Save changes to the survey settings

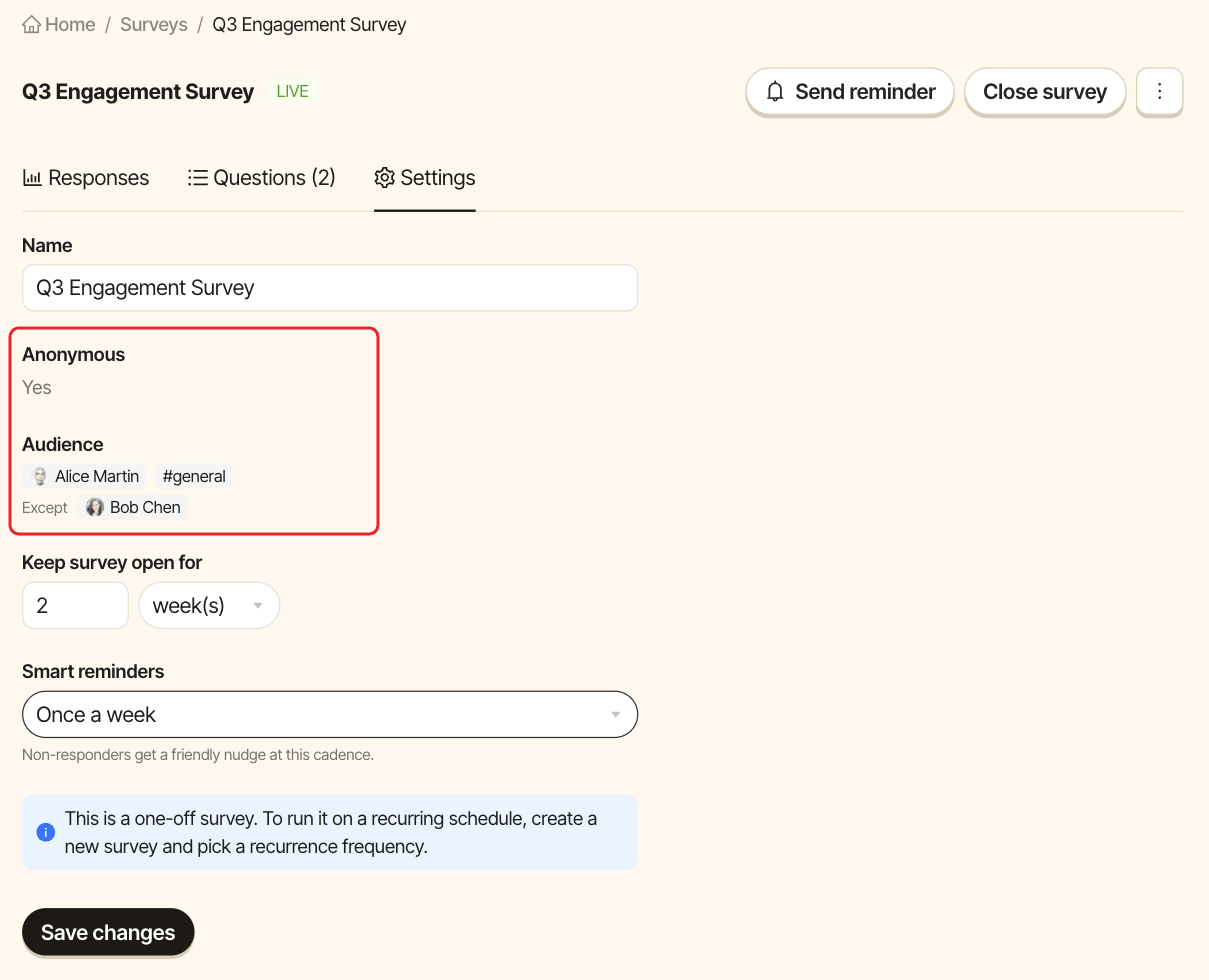(108, 932)
